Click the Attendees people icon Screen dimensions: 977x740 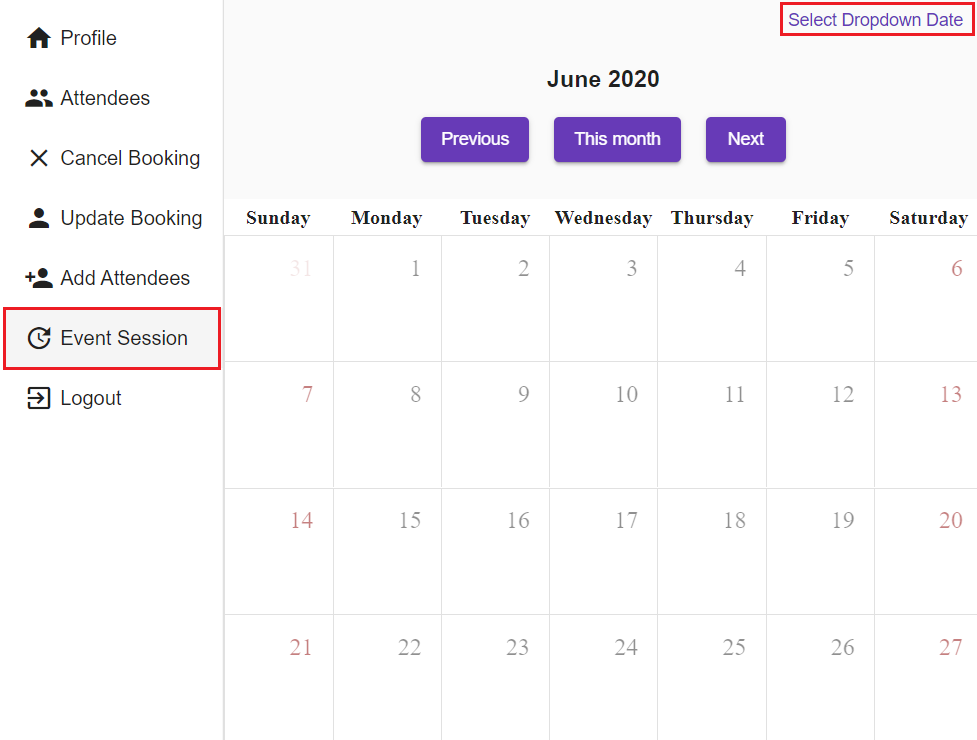point(39,98)
